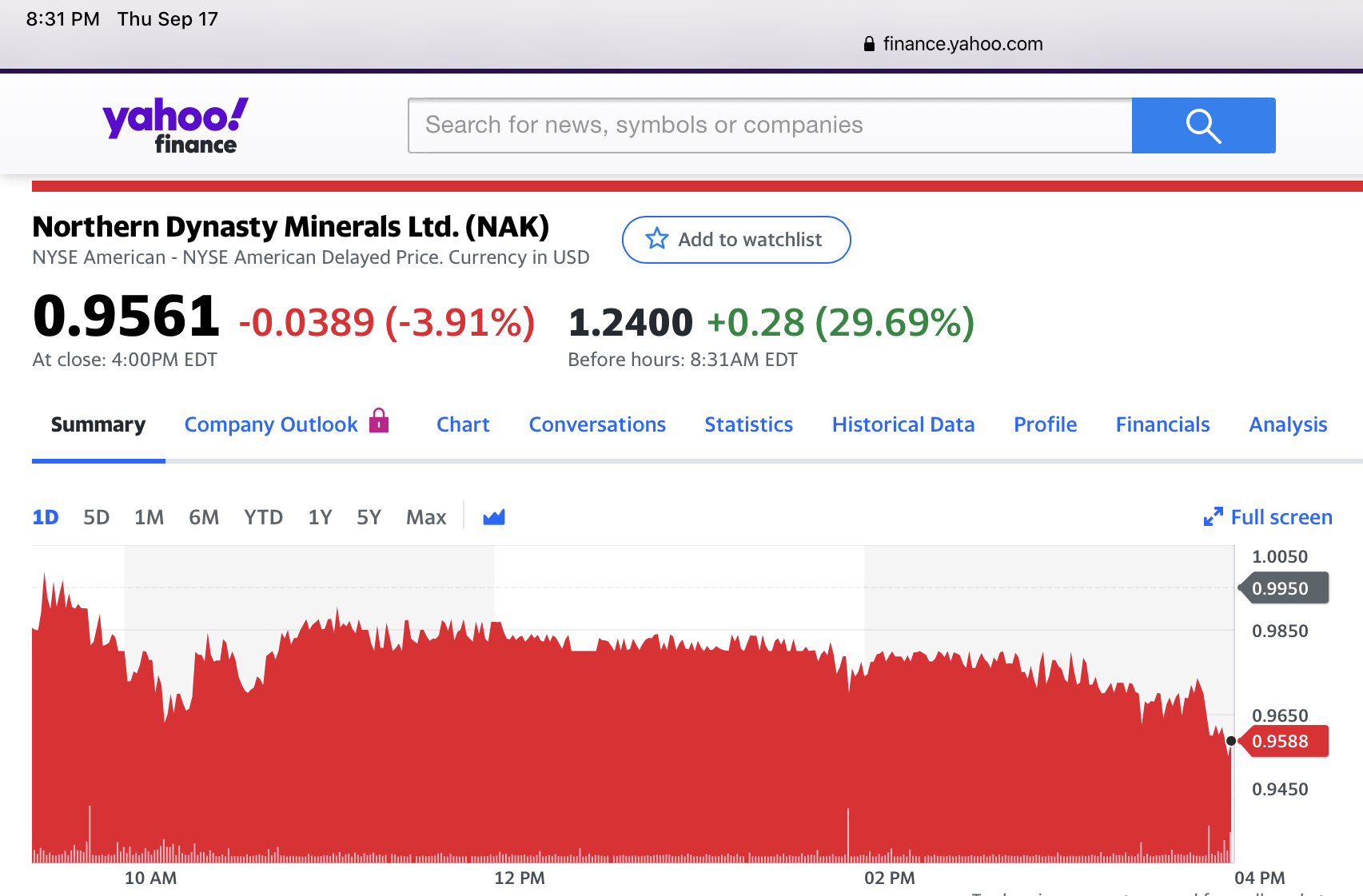
Task: Click the Yahoo Finance logo
Action: point(175,125)
